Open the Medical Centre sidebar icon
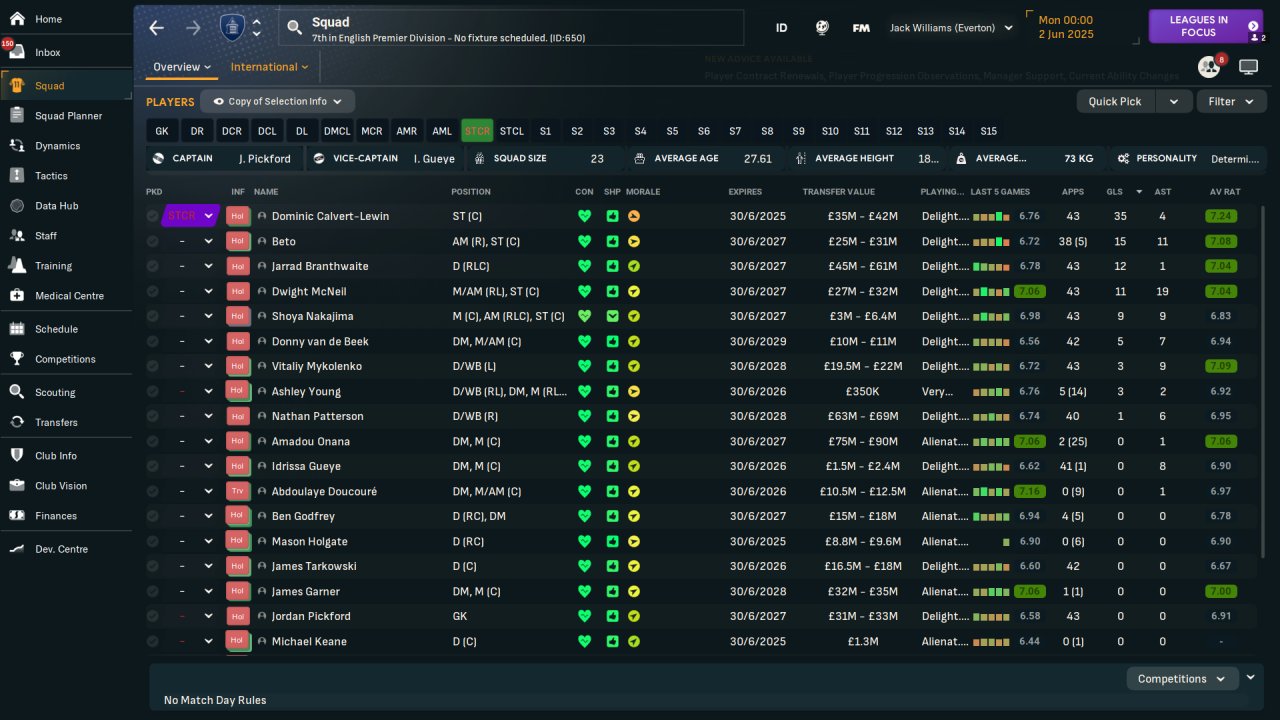This screenshot has height=720, width=1280. (16, 296)
